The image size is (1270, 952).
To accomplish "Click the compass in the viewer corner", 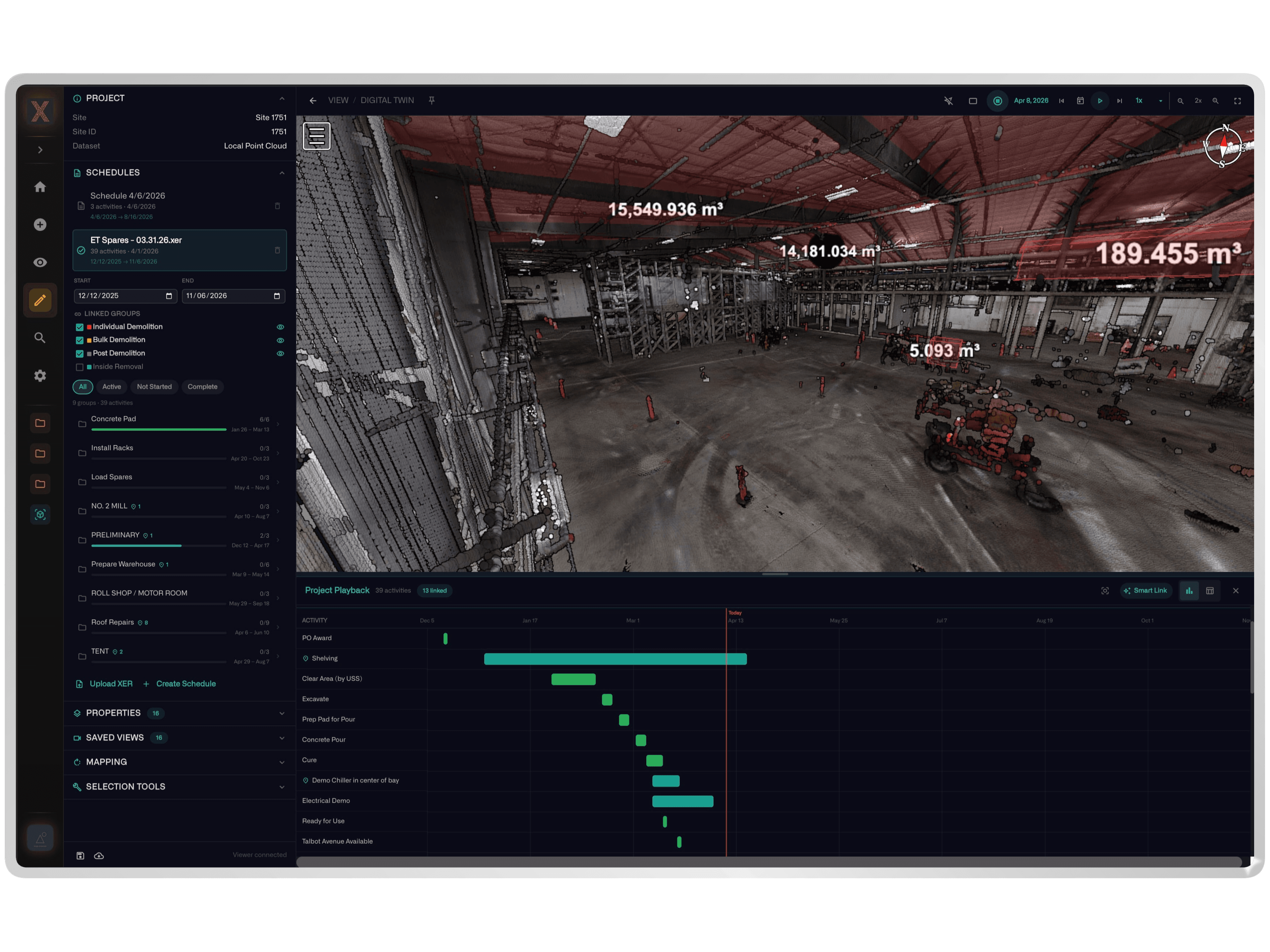I will (x=1223, y=146).
